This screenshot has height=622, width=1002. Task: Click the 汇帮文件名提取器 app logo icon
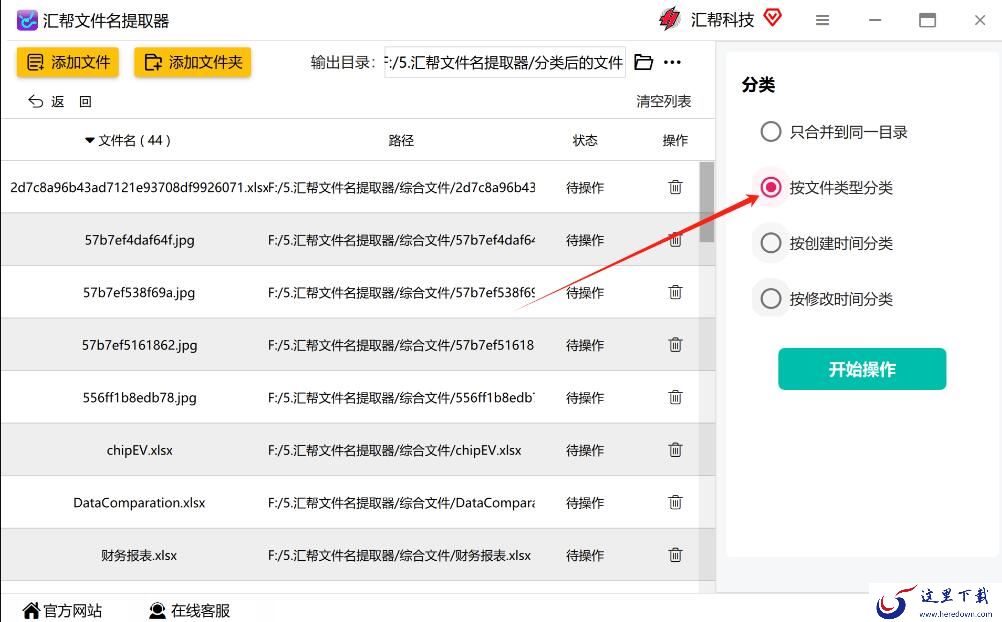pos(27,20)
